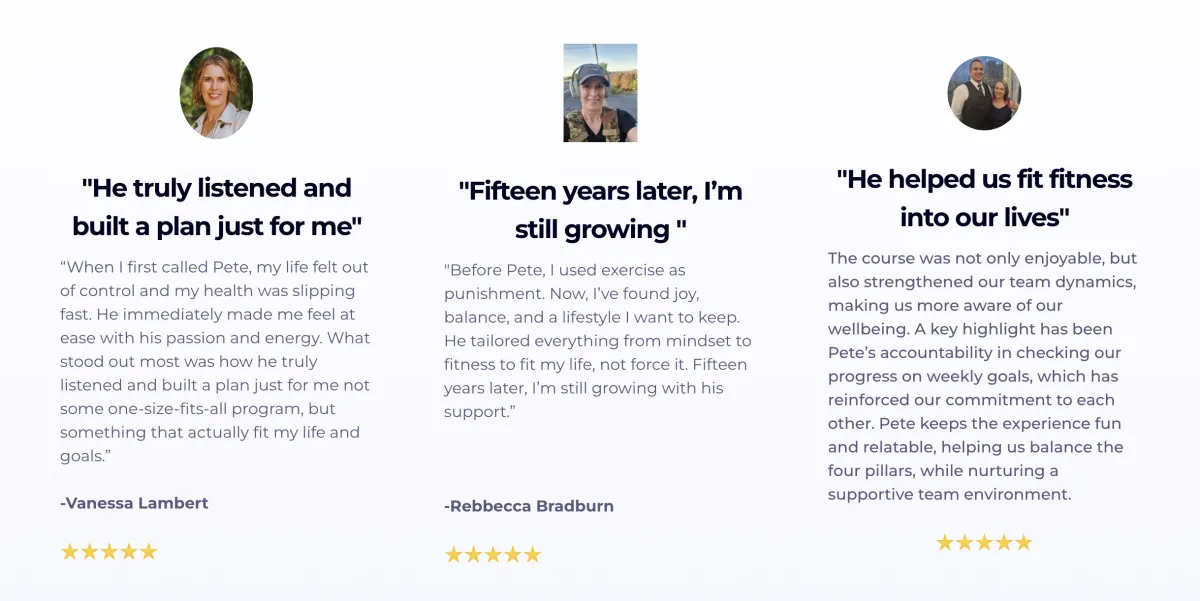Image resolution: width=1200 pixels, height=601 pixels.
Task: Click Vanessa Lambert's oval profile photo
Action: pyautogui.click(x=216, y=93)
